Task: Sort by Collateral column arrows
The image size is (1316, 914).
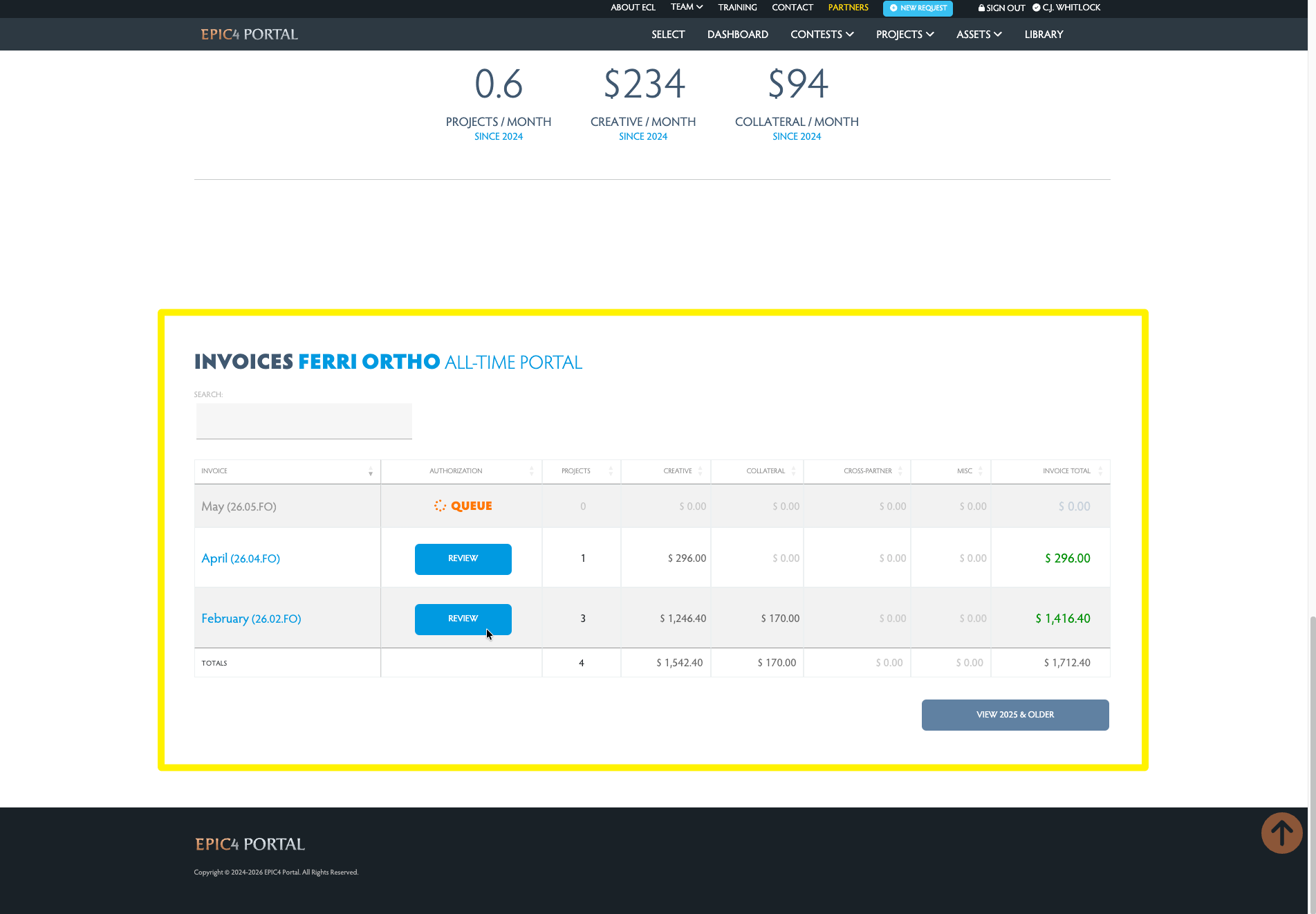Action: 793,471
